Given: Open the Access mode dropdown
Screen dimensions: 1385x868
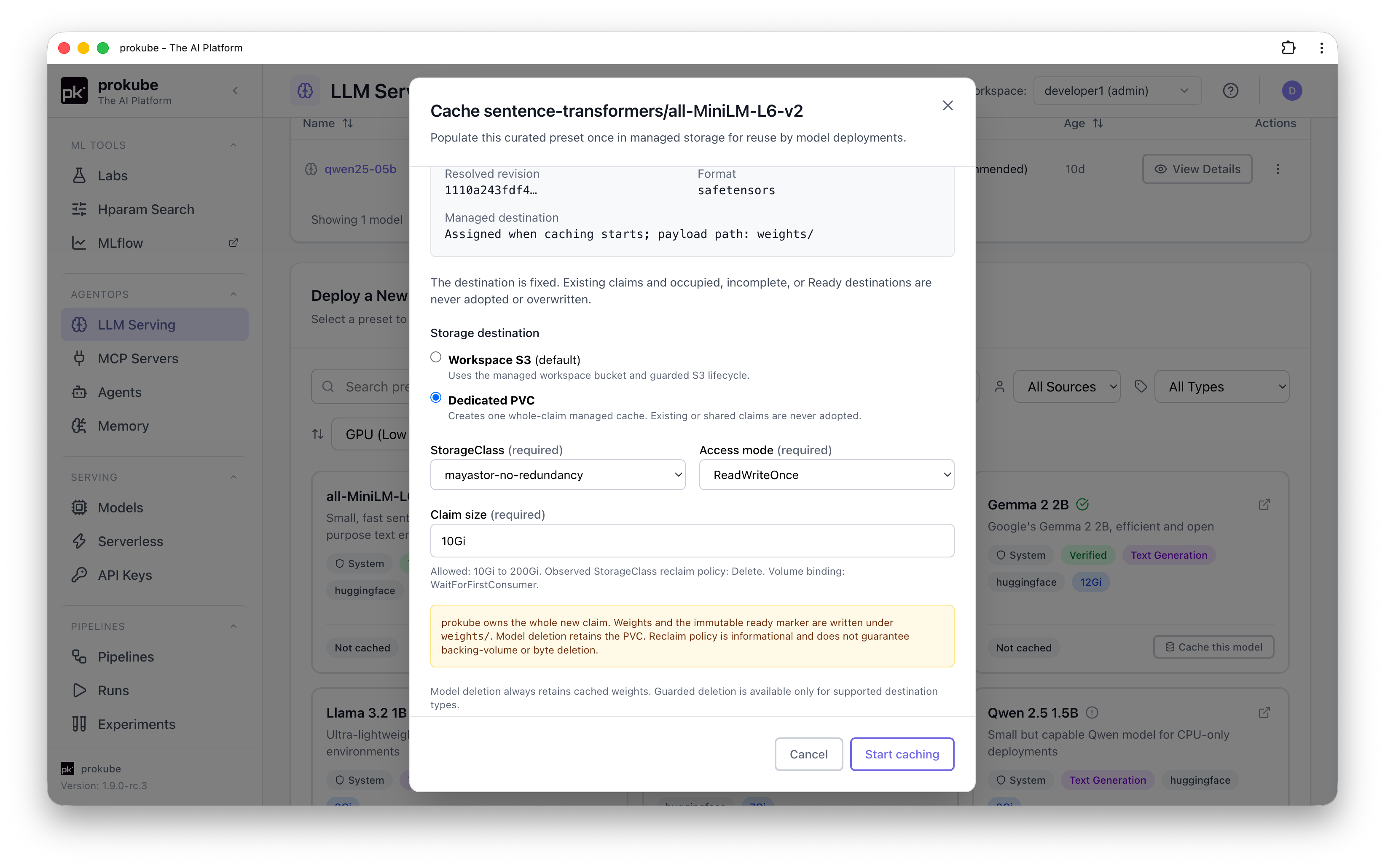Looking at the screenshot, I should [826, 475].
